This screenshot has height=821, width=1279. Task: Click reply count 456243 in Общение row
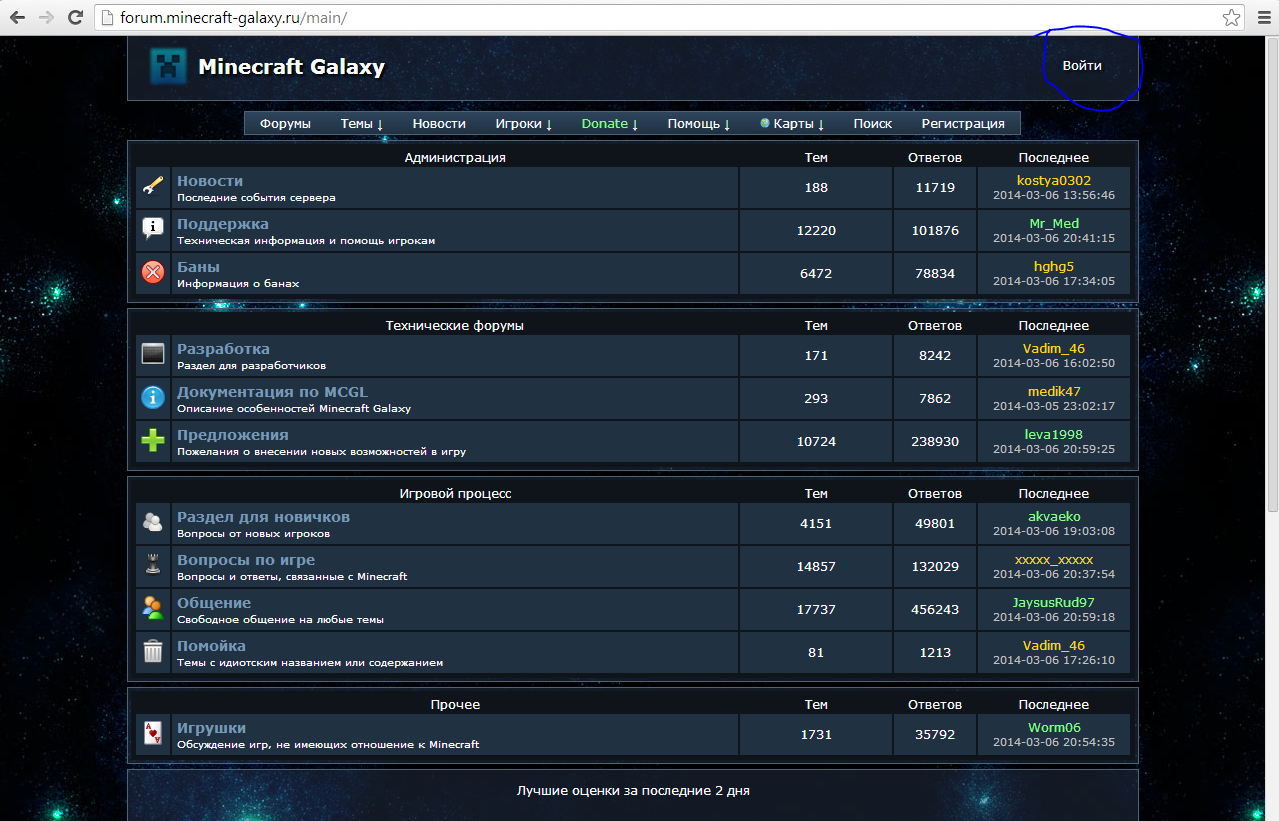[x=935, y=610]
